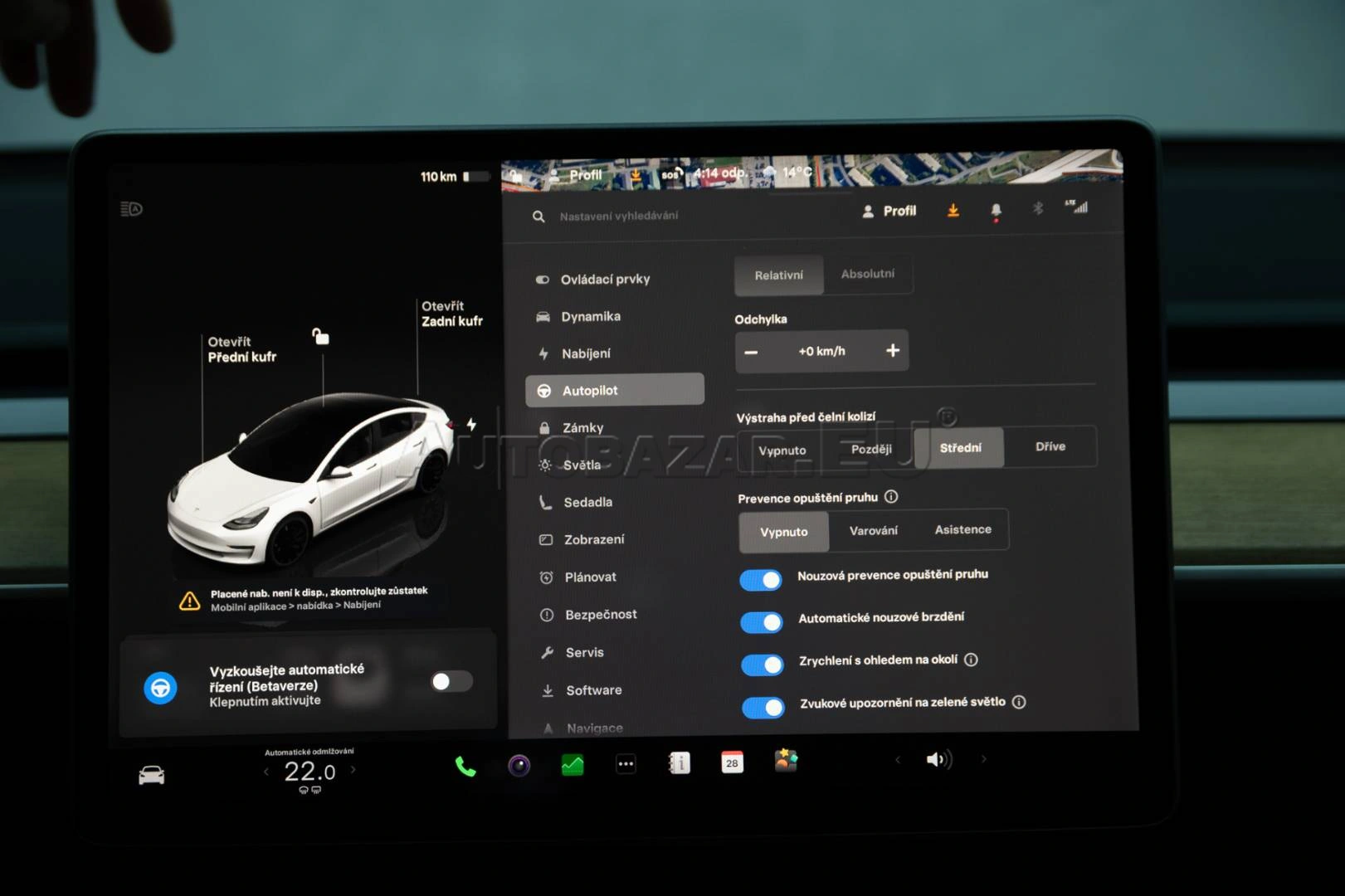Image resolution: width=1345 pixels, height=896 pixels.
Task: Open the green Energy chart app
Action: point(573,764)
